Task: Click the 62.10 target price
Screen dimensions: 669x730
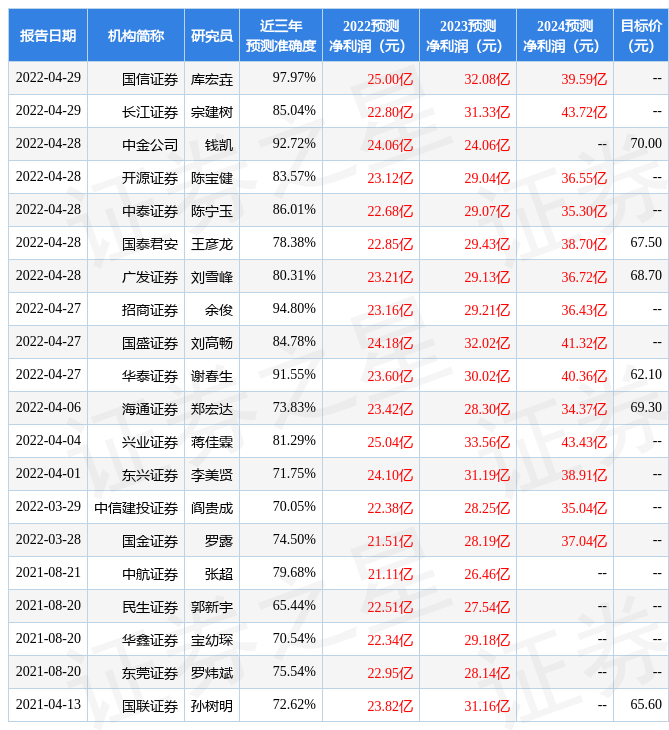Action: pyautogui.click(x=646, y=374)
